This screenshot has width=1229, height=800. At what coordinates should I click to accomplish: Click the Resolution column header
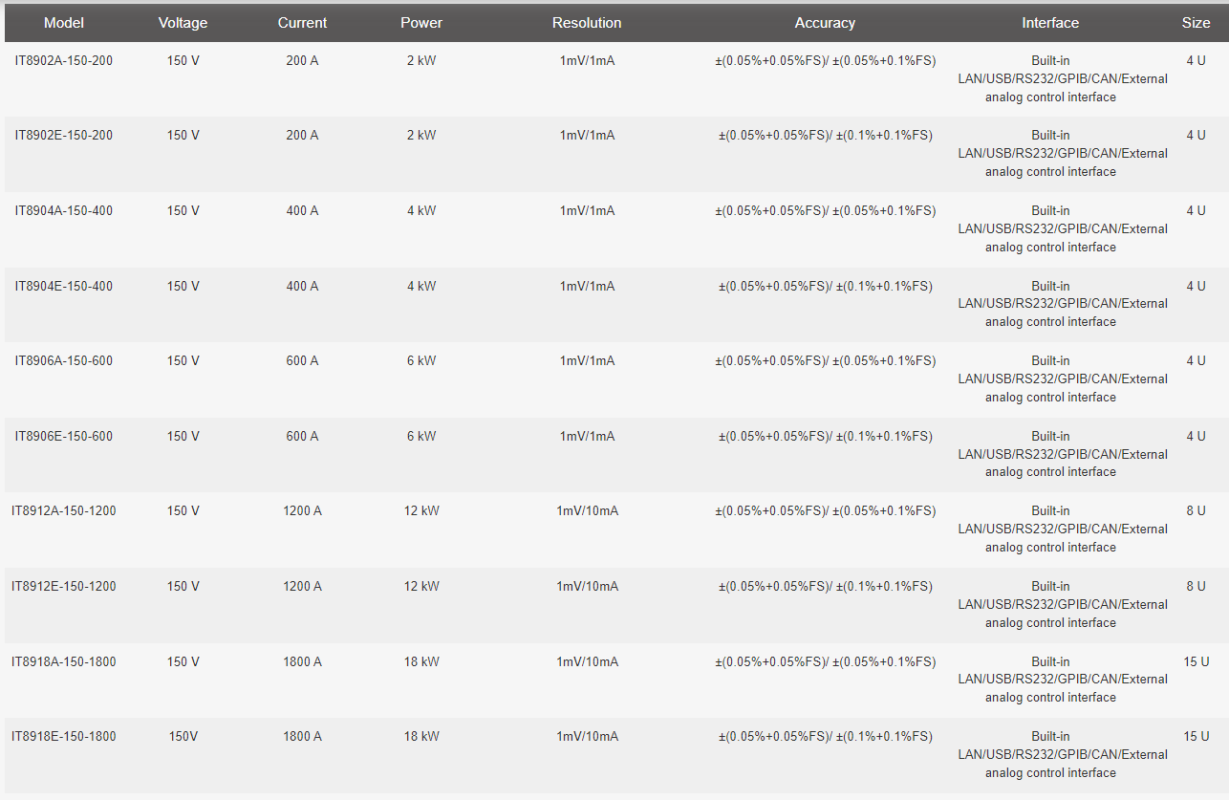click(x=587, y=23)
